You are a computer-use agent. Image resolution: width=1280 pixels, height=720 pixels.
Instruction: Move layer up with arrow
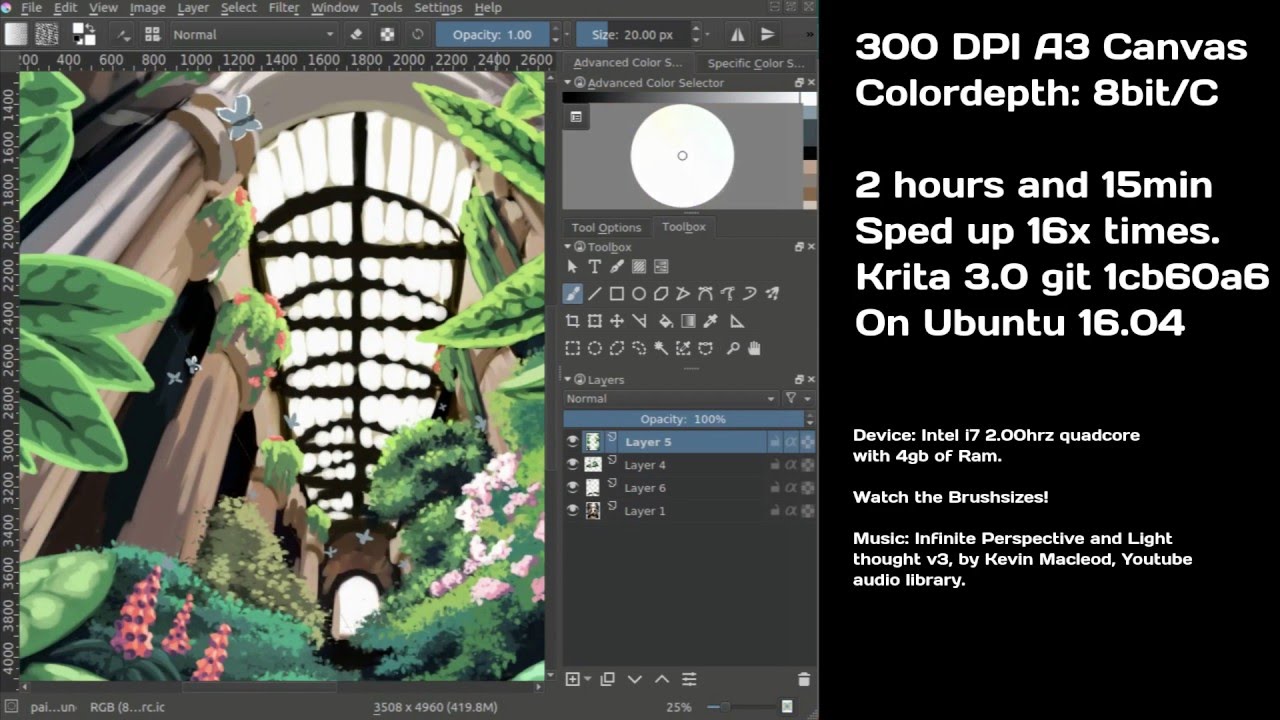coord(661,679)
